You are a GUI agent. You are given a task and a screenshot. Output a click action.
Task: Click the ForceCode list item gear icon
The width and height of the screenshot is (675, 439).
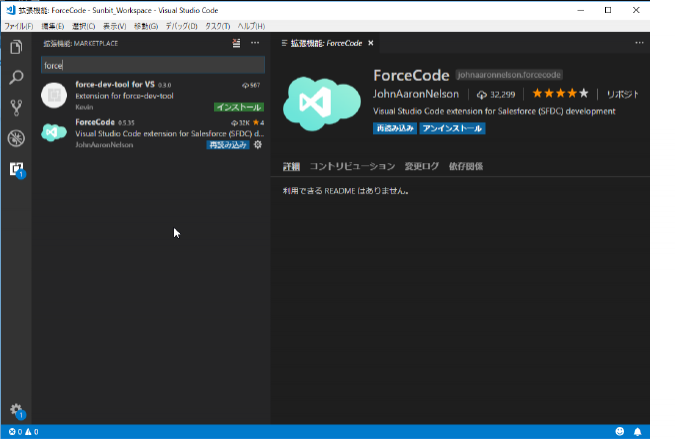(x=257, y=145)
